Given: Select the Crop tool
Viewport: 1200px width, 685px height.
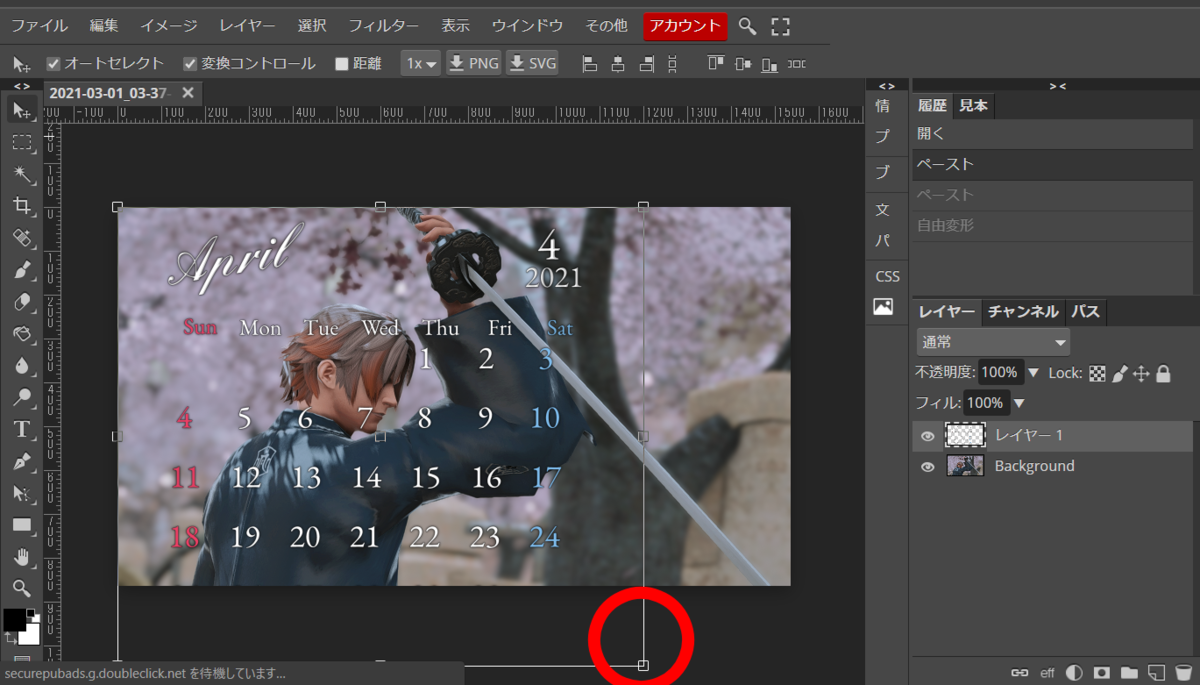Looking at the screenshot, I should (22, 206).
